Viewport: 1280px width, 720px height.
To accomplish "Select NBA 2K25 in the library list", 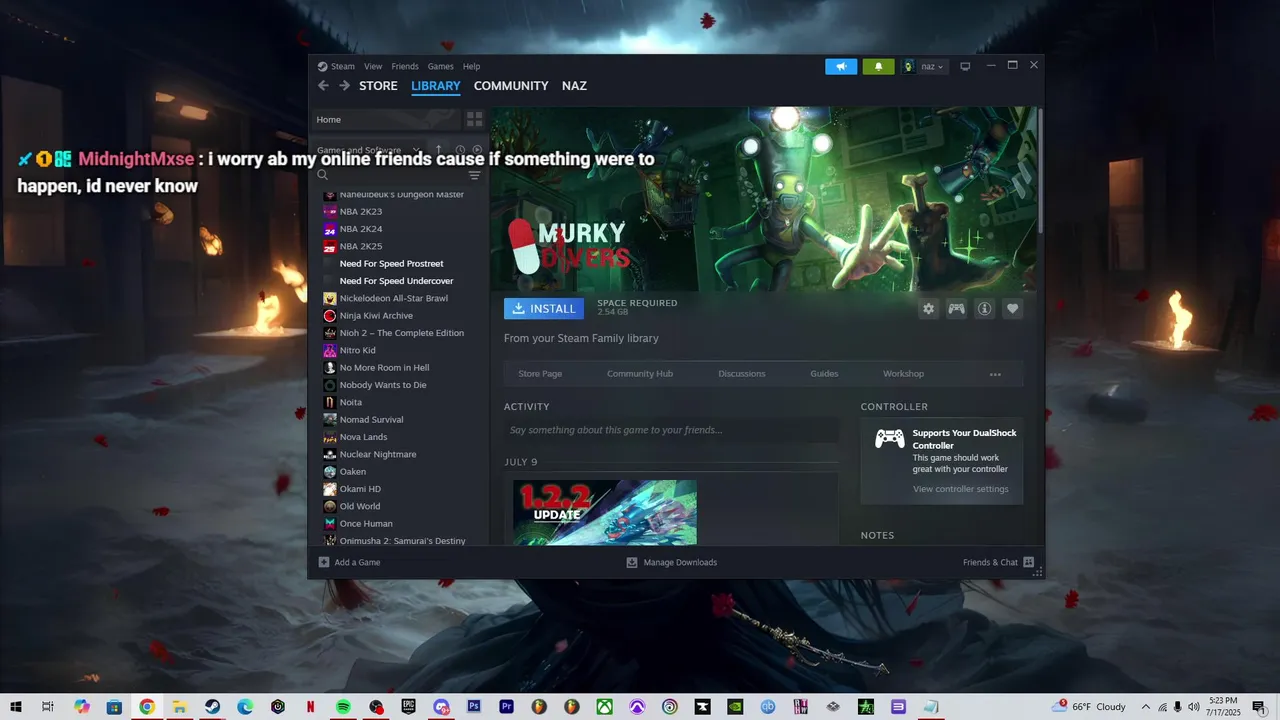I will (360, 246).
